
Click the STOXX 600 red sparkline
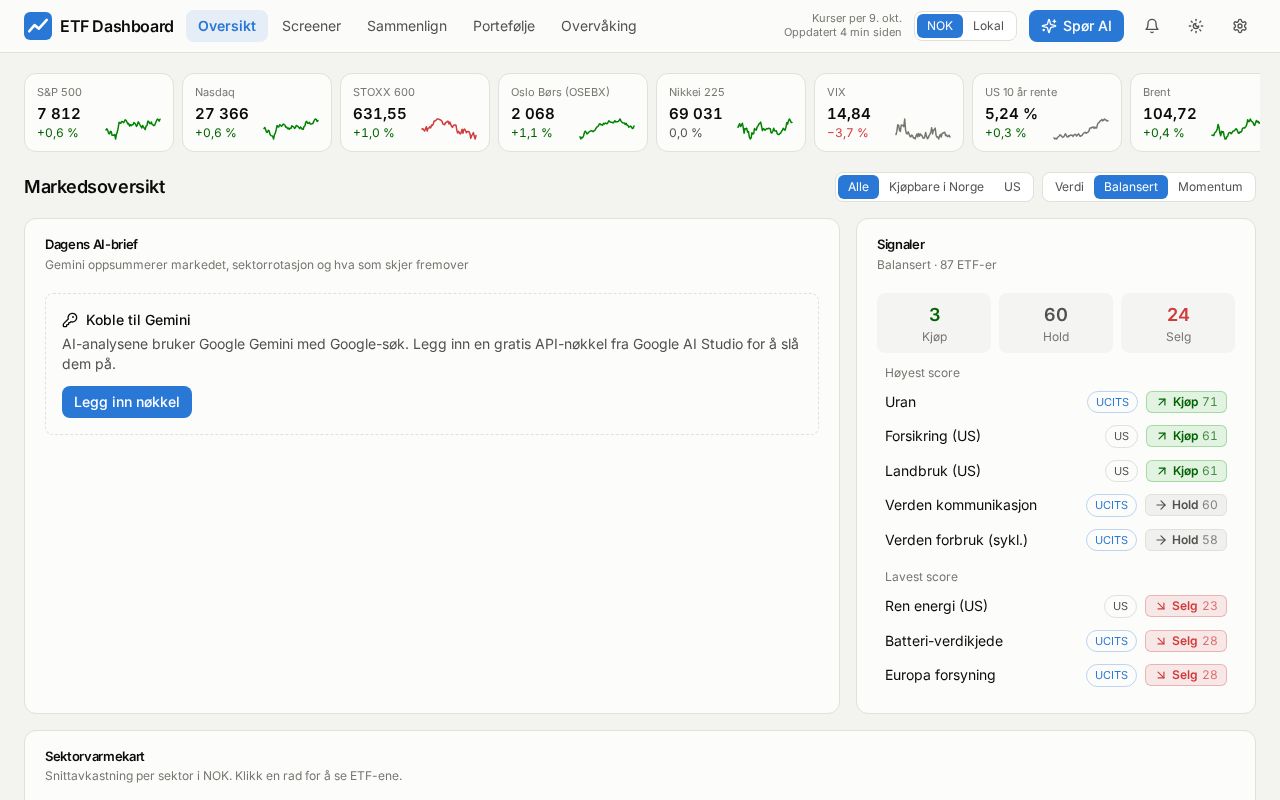tap(449, 128)
